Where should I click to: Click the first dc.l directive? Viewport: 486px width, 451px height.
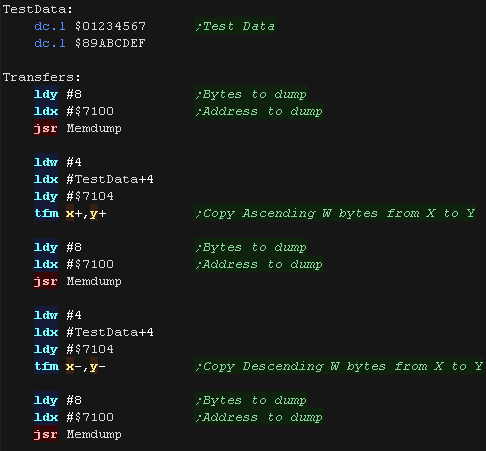[x=50, y=26]
